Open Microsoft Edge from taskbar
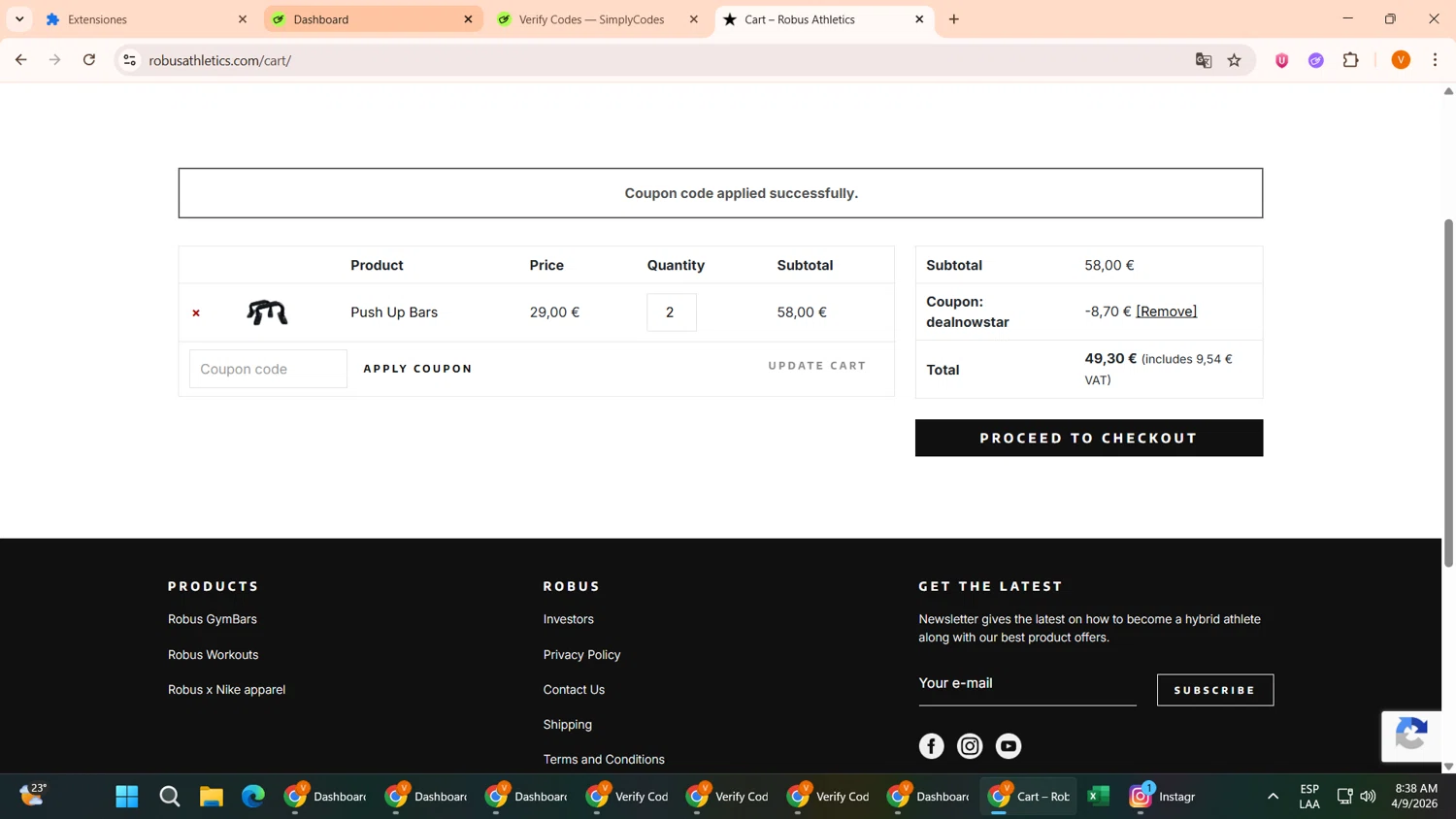This screenshot has height=819, width=1456. click(x=253, y=797)
